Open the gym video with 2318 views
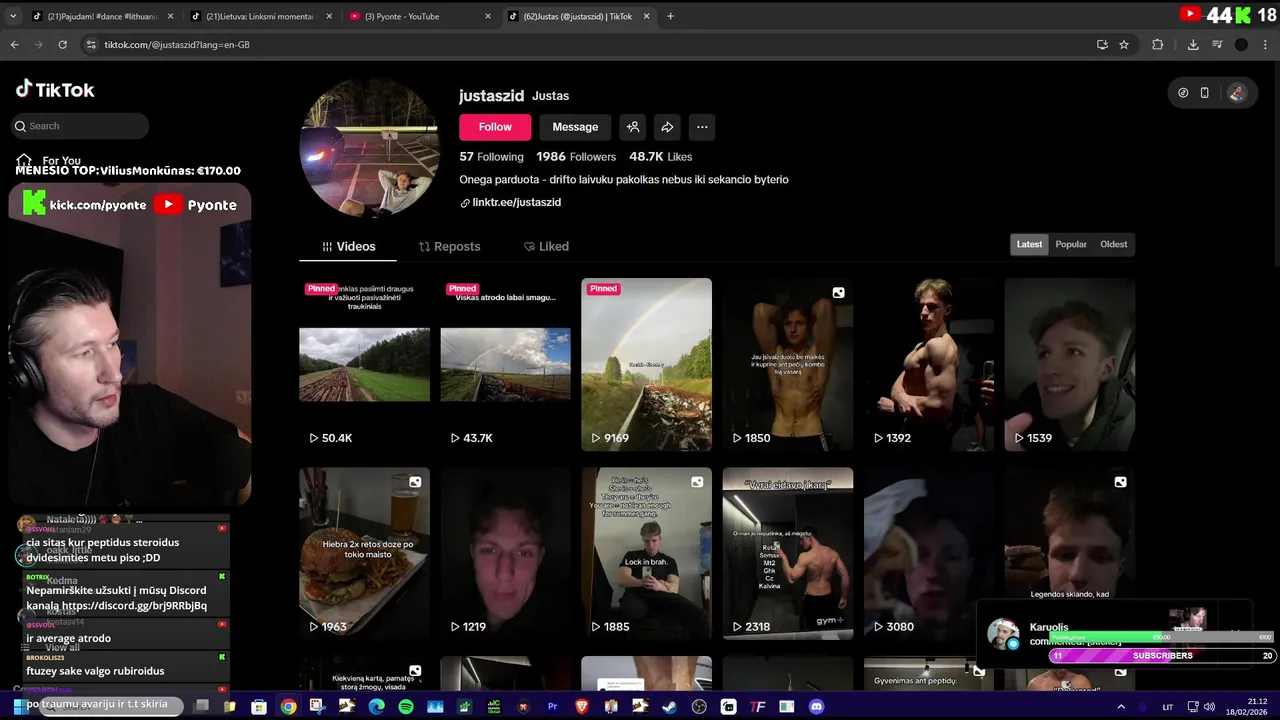1280x720 pixels. [x=788, y=553]
